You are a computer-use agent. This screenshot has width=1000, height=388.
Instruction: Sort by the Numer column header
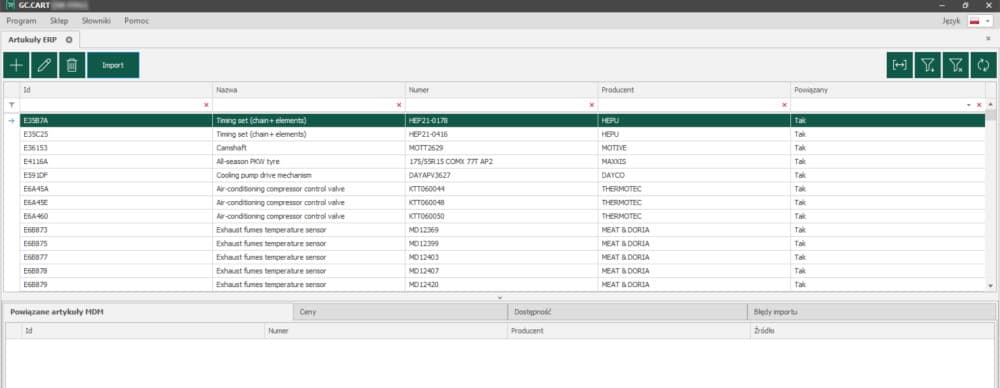click(x=501, y=90)
